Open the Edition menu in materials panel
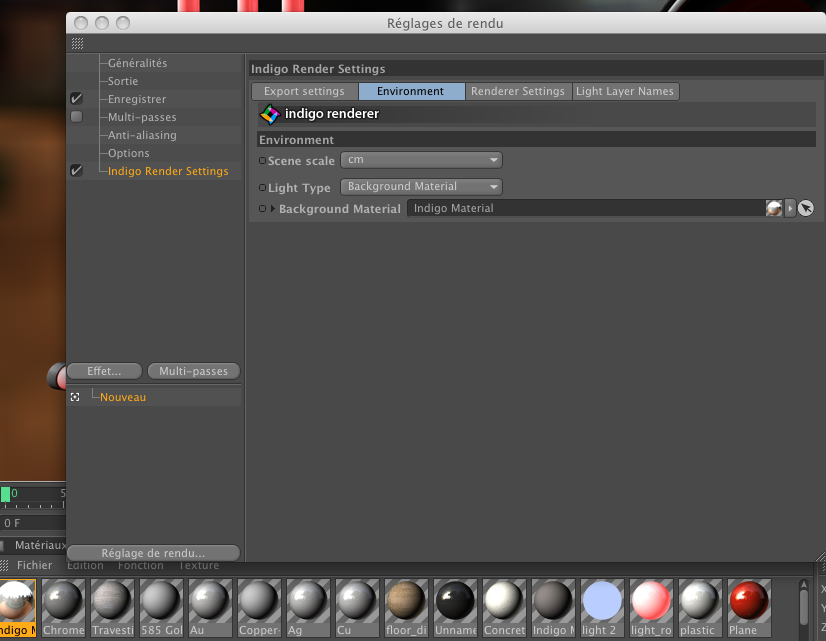Viewport: 826px width, 641px height. click(x=85, y=566)
